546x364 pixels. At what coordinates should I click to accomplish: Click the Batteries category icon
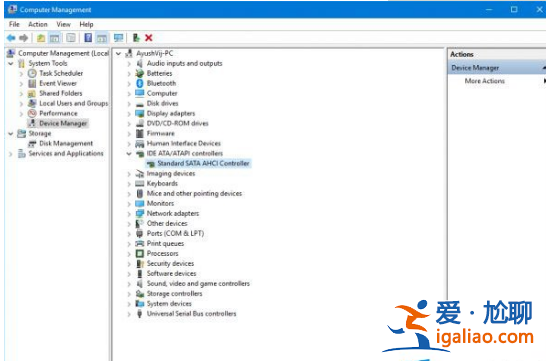point(140,73)
